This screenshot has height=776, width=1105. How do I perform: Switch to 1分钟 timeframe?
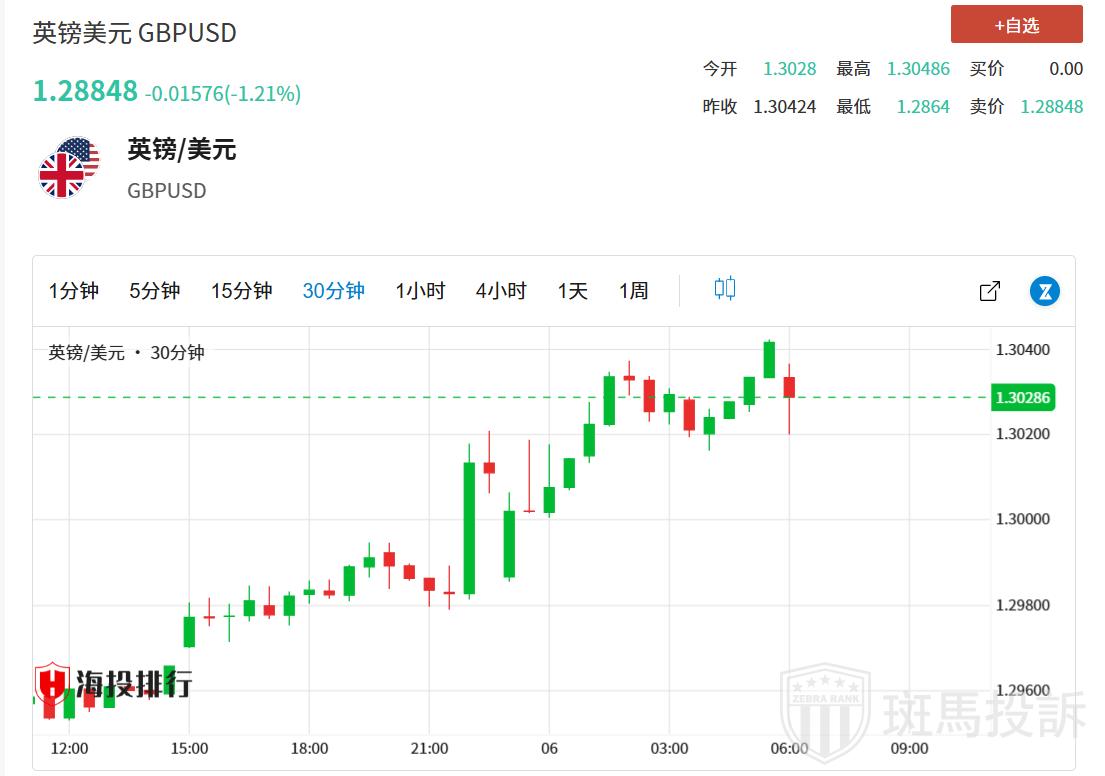74,291
